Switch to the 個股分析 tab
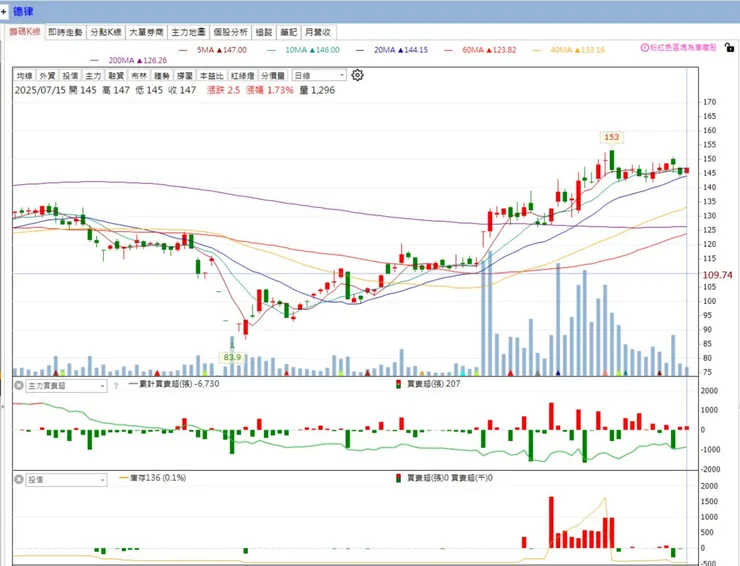 click(x=230, y=32)
